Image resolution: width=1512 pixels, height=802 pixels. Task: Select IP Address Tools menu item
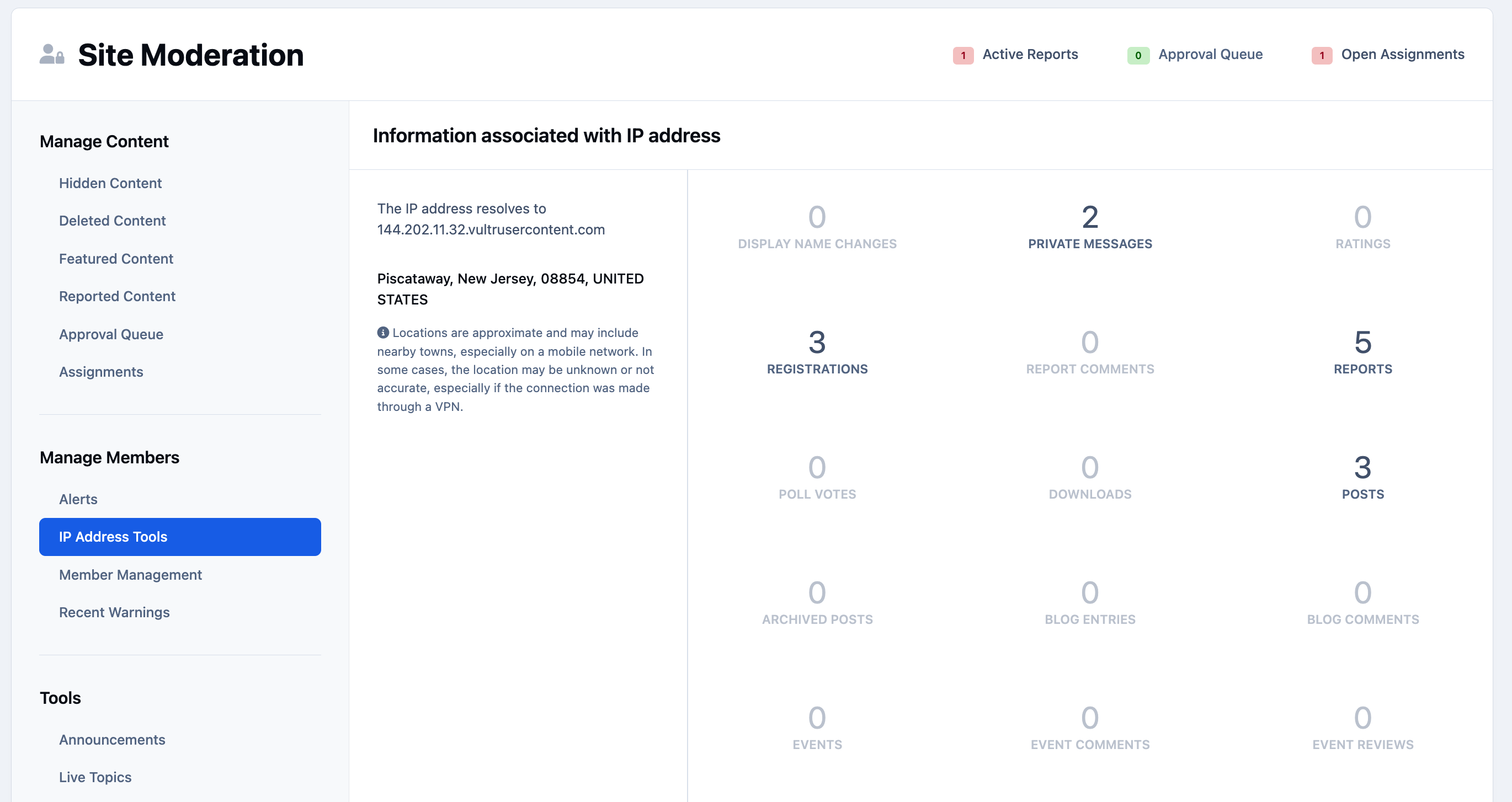180,537
